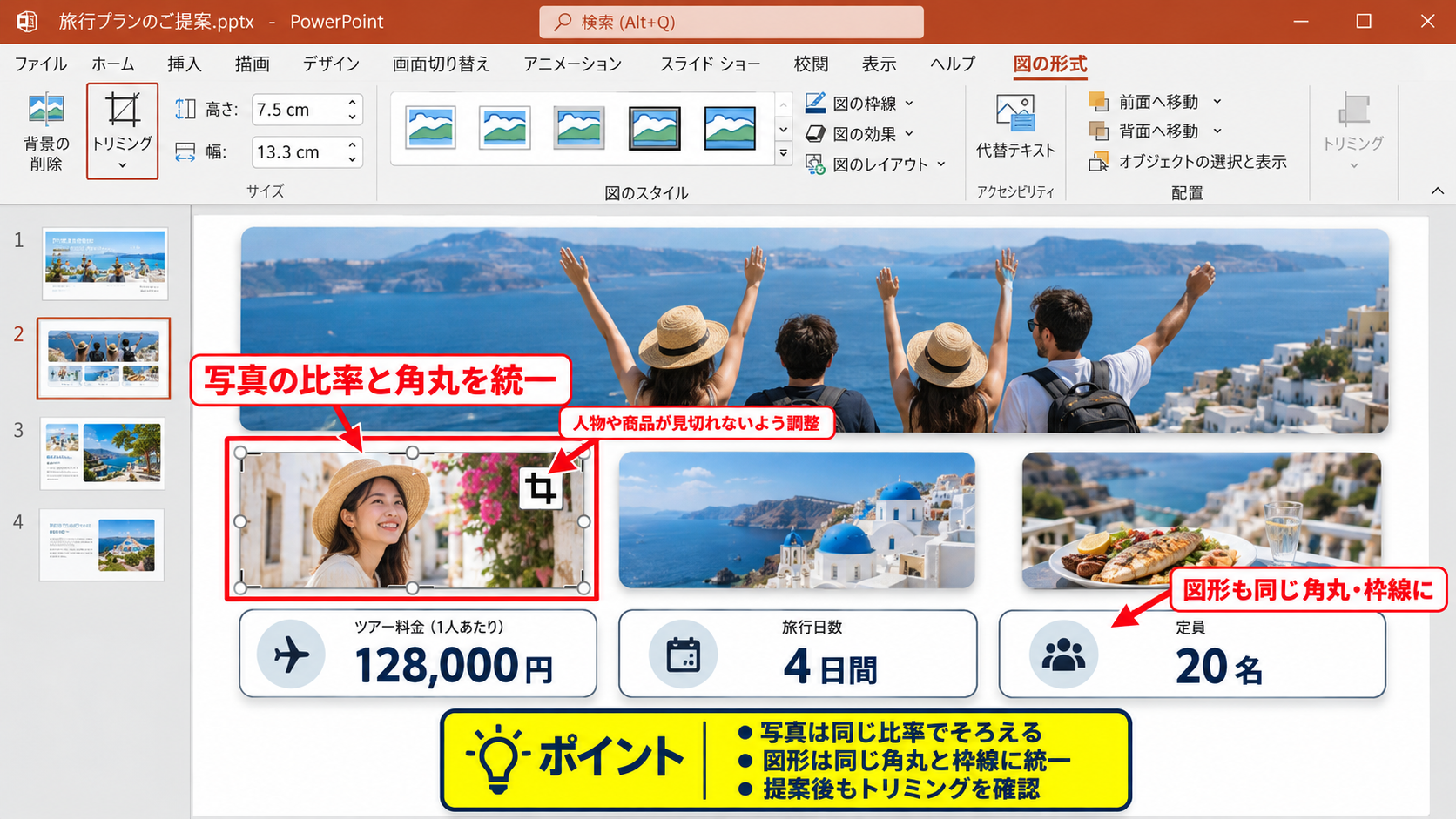The image size is (1456, 819).
Task: Apply the third picture style in gallery
Action: pyautogui.click(x=579, y=129)
